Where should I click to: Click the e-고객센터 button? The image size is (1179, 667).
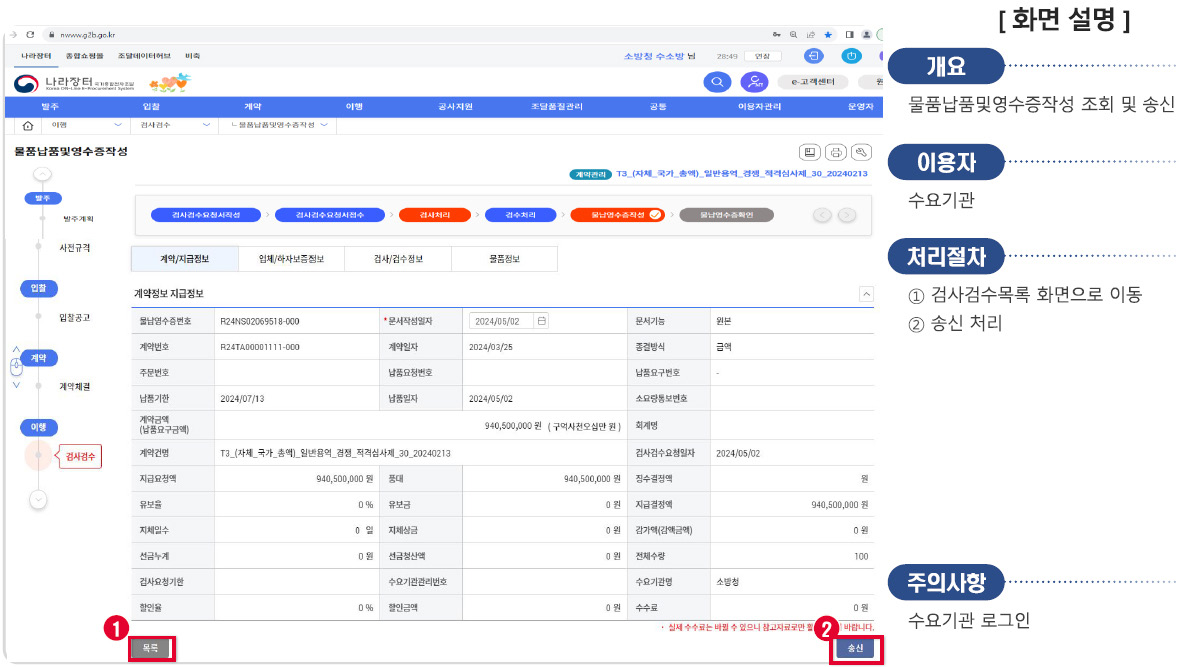(813, 82)
